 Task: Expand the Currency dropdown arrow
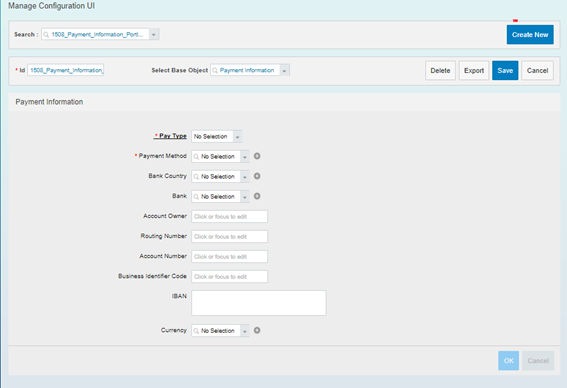click(x=245, y=331)
